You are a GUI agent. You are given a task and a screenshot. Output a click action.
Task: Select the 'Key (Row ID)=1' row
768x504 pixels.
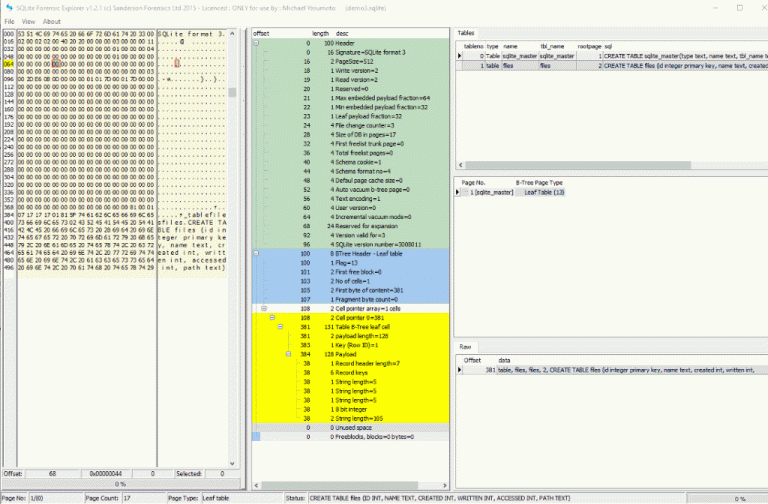click(350, 345)
